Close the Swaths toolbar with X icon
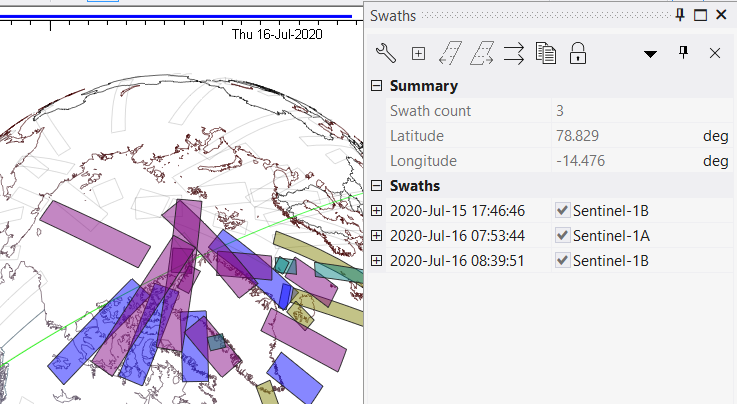 pyautogui.click(x=715, y=53)
